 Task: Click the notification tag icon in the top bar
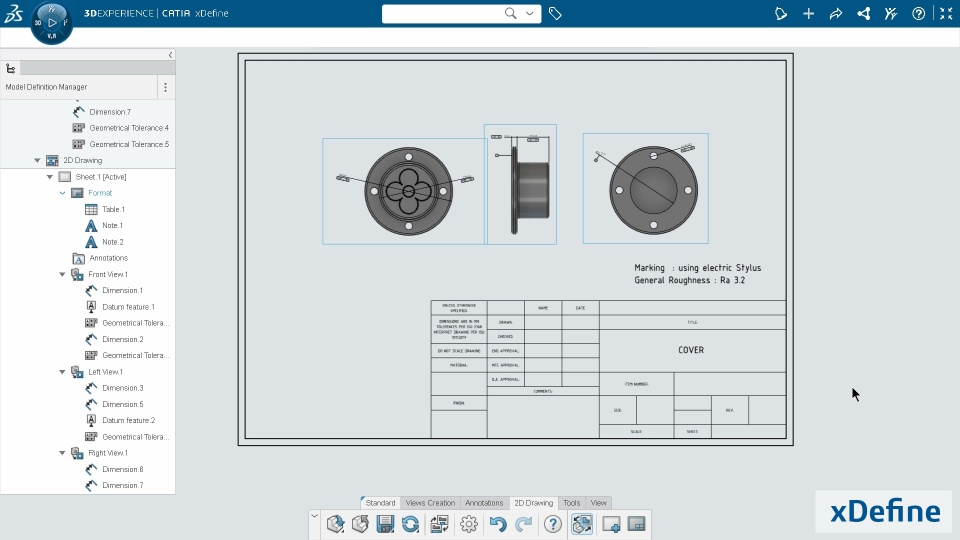[781, 13]
